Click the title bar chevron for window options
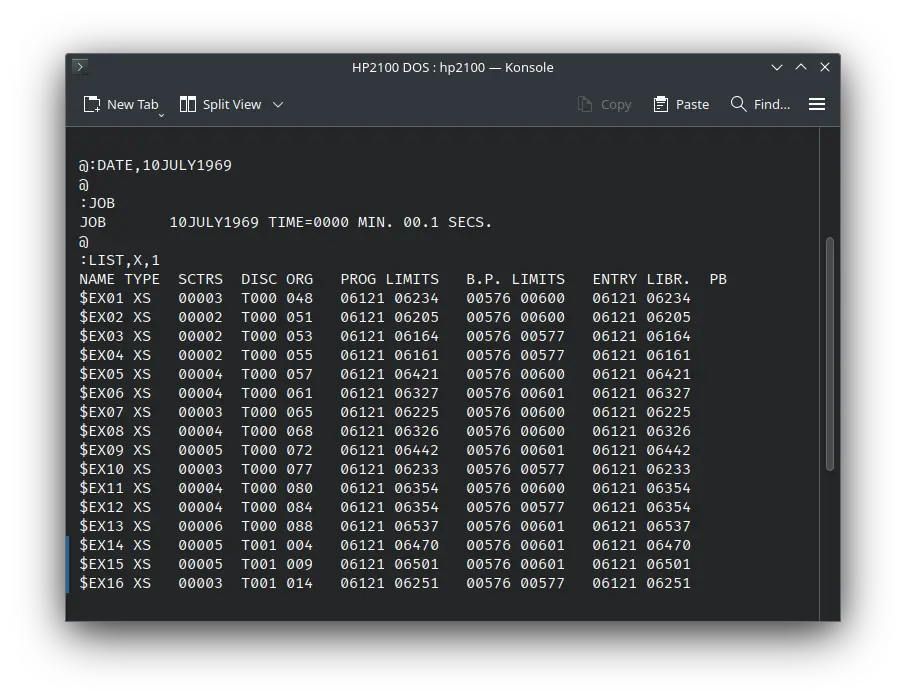Image resolution: width=907 pixels, height=700 pixels. pyautogui.click(x=777, y=67)
